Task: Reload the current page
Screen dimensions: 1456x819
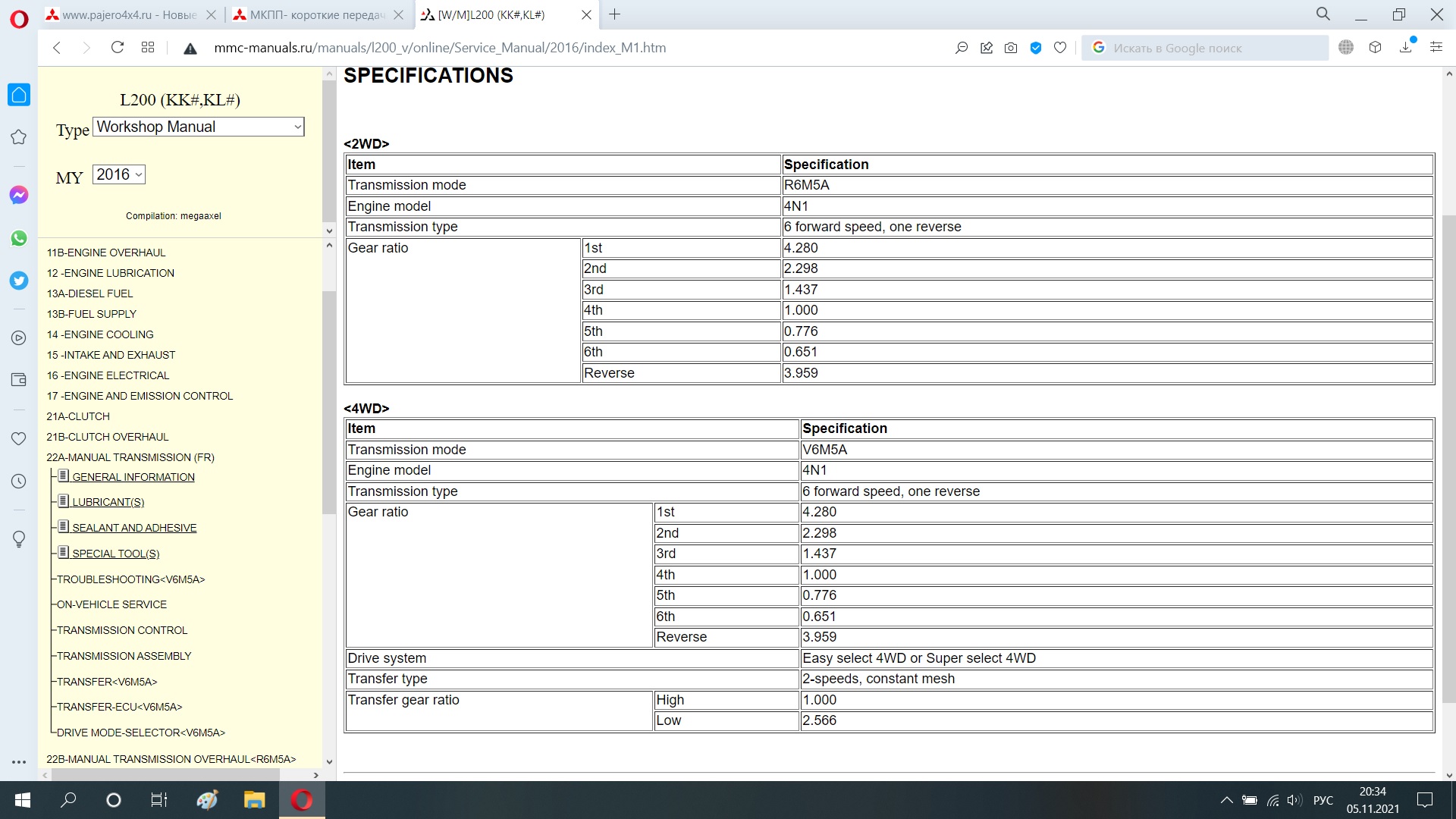Action: click(x=117, y=48)
